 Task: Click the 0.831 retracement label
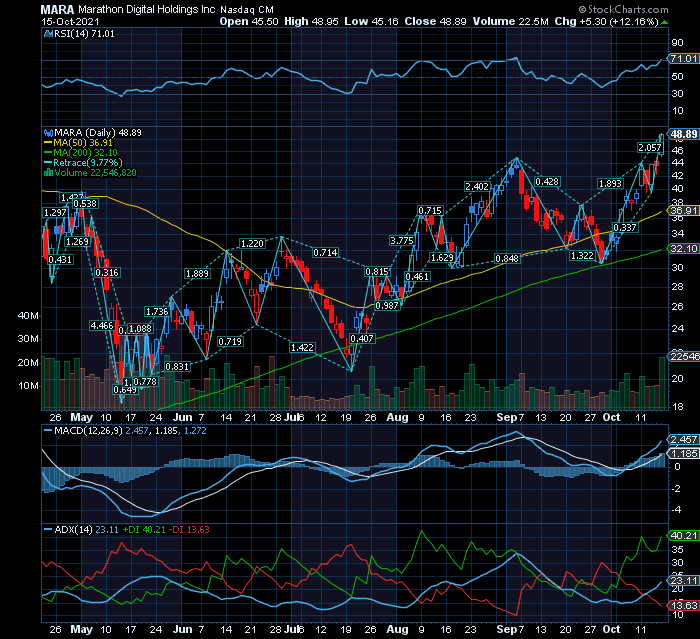[177, 367]
